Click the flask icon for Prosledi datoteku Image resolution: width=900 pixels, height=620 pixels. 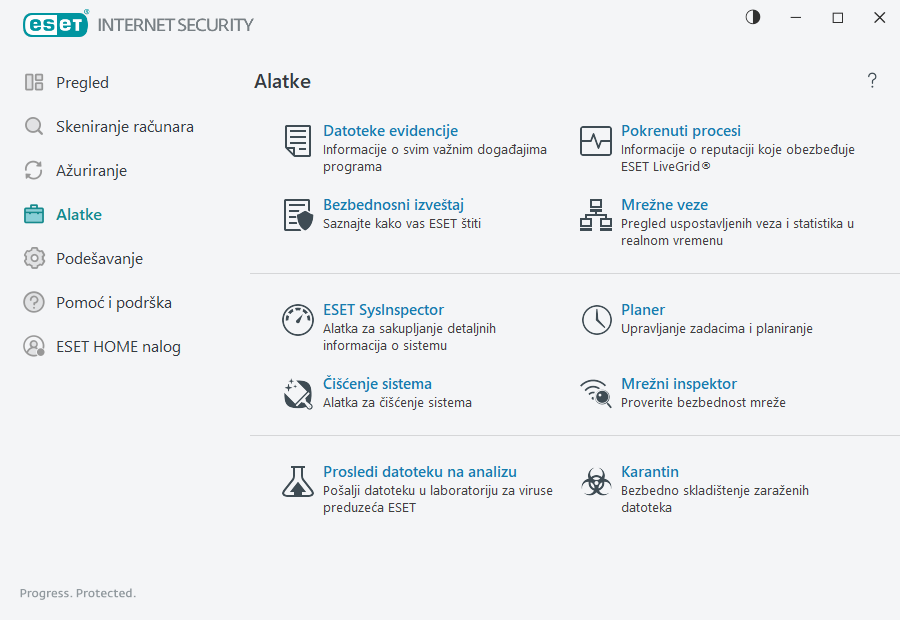point(297,482)
